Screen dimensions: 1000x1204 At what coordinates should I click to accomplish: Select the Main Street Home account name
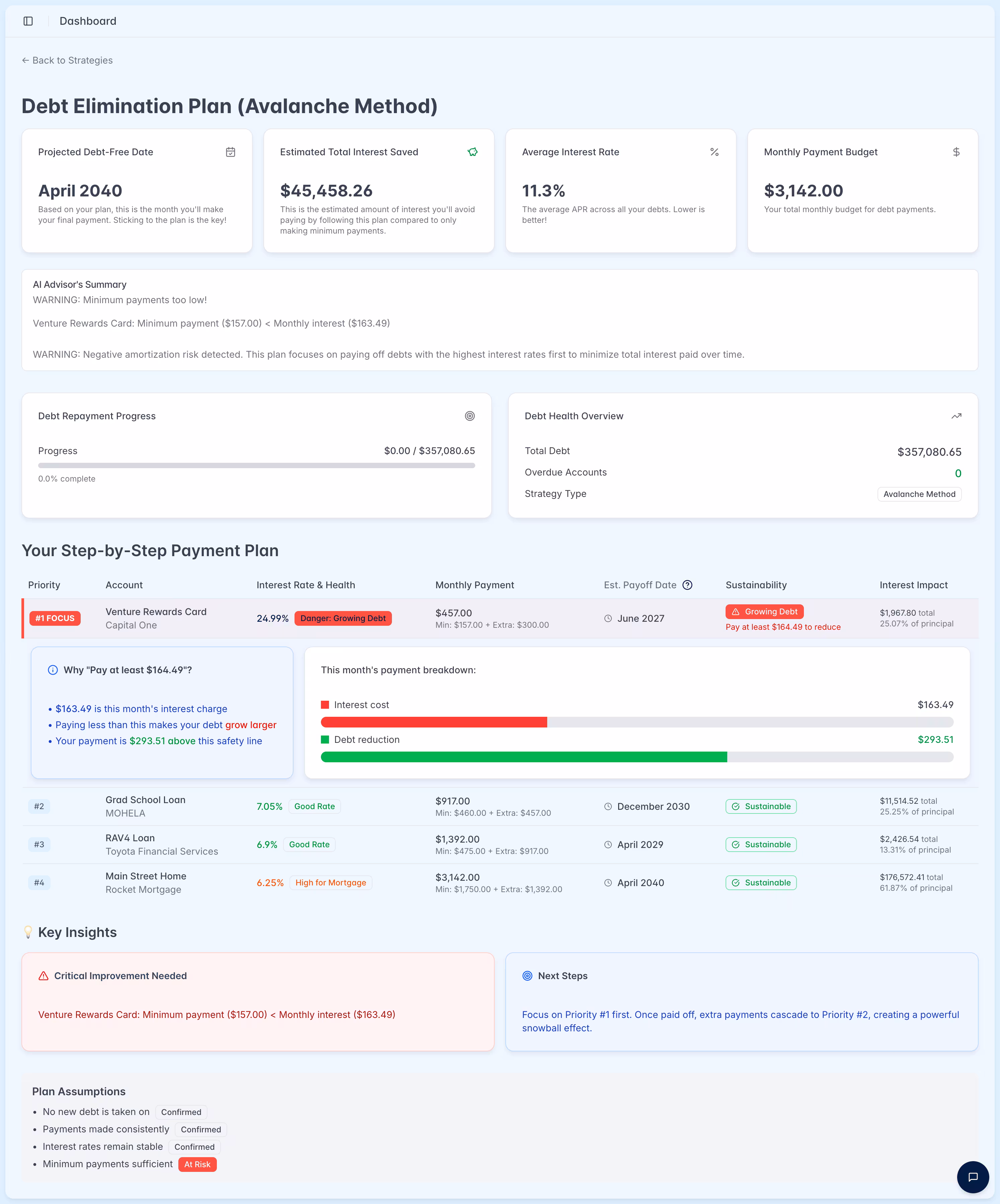click(x=146, y=876)
